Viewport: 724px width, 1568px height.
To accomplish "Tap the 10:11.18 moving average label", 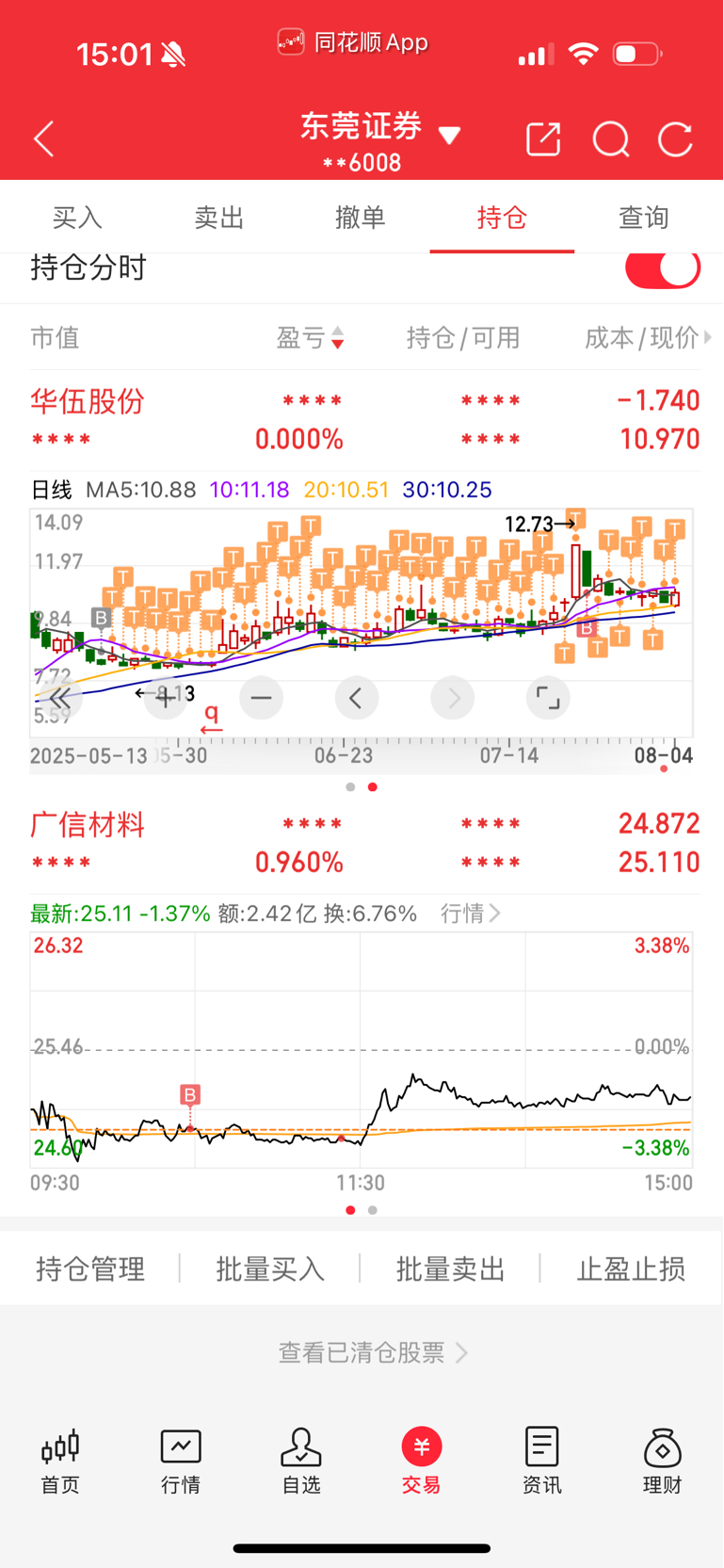I will click(x=249, y=490).
